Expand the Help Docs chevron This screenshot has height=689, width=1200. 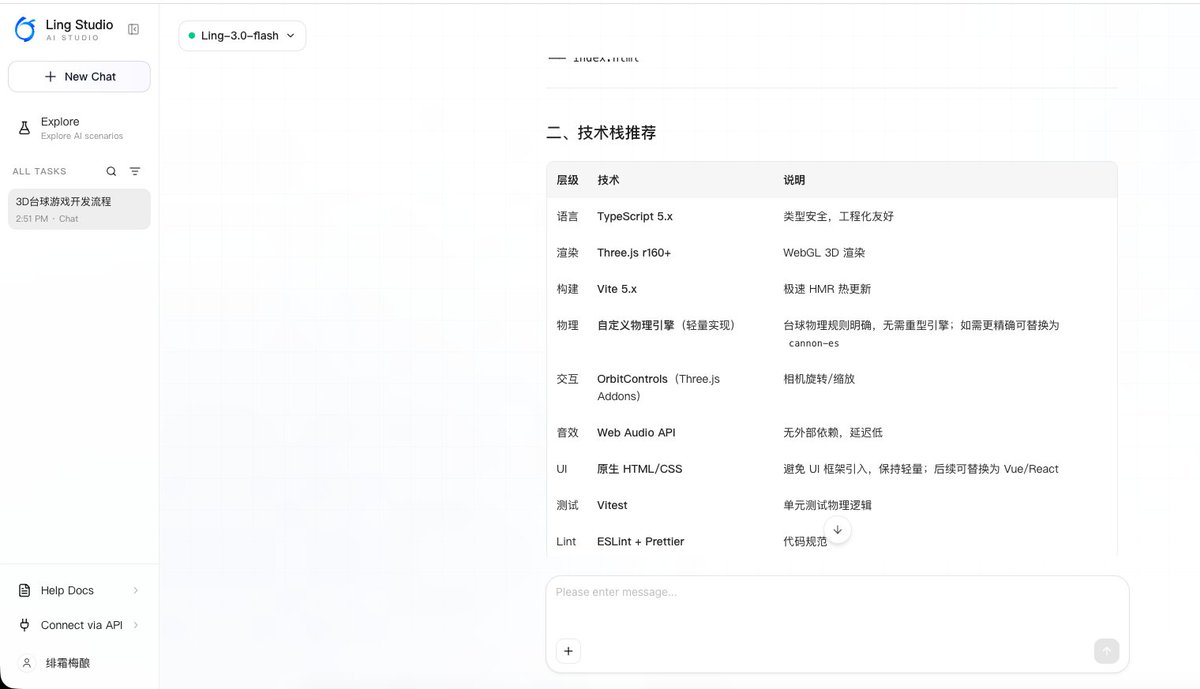click(136, 591)
